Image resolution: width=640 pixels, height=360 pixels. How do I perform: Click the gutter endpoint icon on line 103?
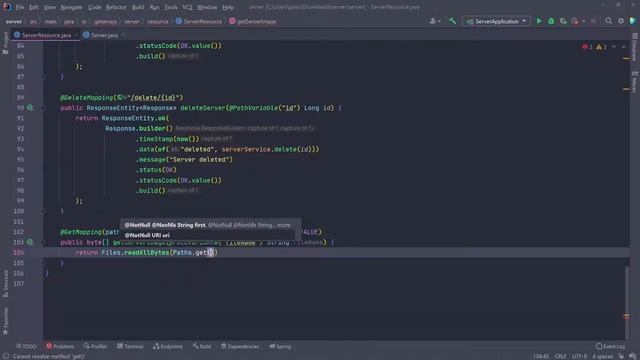[x=30, y=242]
